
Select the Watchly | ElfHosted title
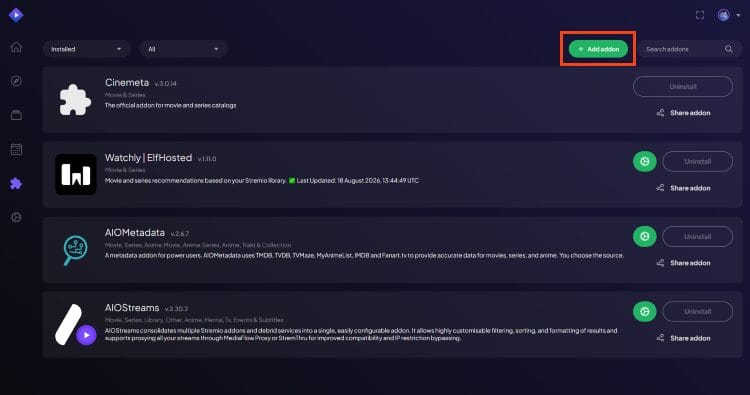click(x=148, y=157)
